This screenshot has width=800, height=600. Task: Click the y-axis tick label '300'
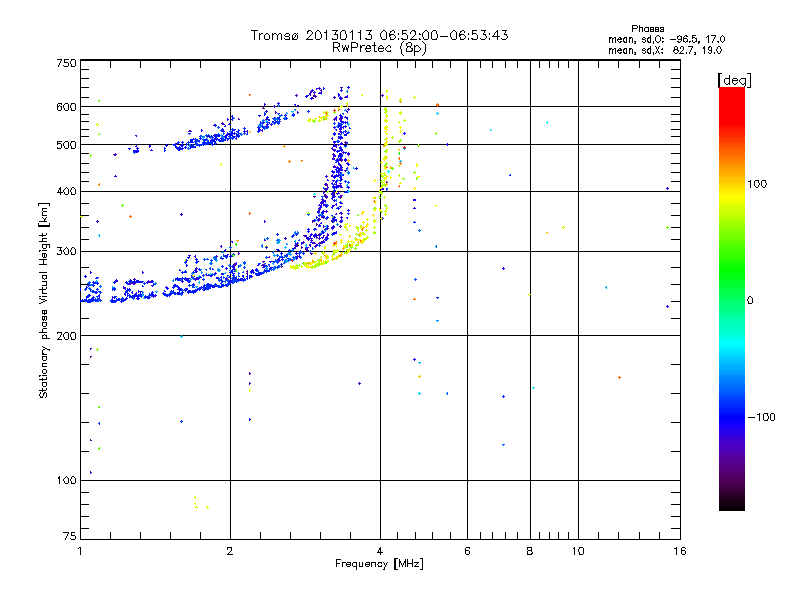[66, 252]
